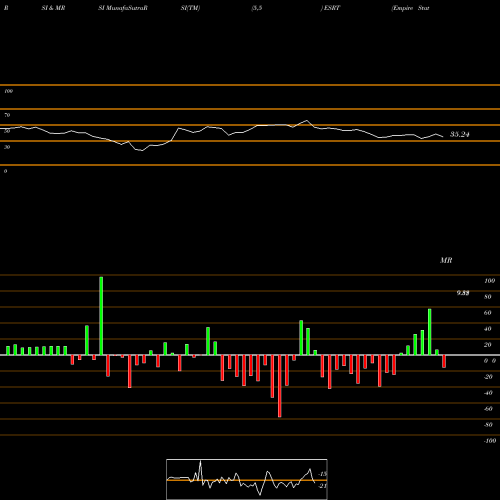Viewport: 500px width, 500px height.
Task: Click the 0 label on RSI axis
Action: tap(5, 171)
